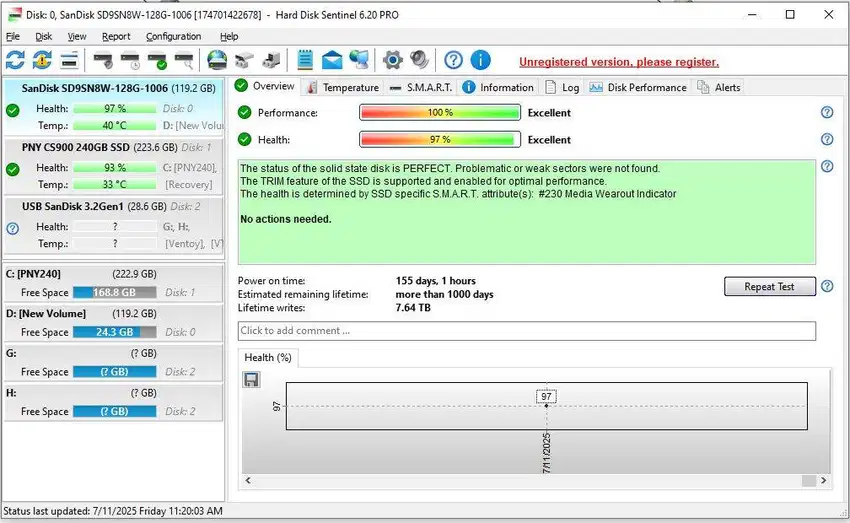This screenshot has width=850, height=523.
Task: Open the Help menu
Action: [229, 36]
